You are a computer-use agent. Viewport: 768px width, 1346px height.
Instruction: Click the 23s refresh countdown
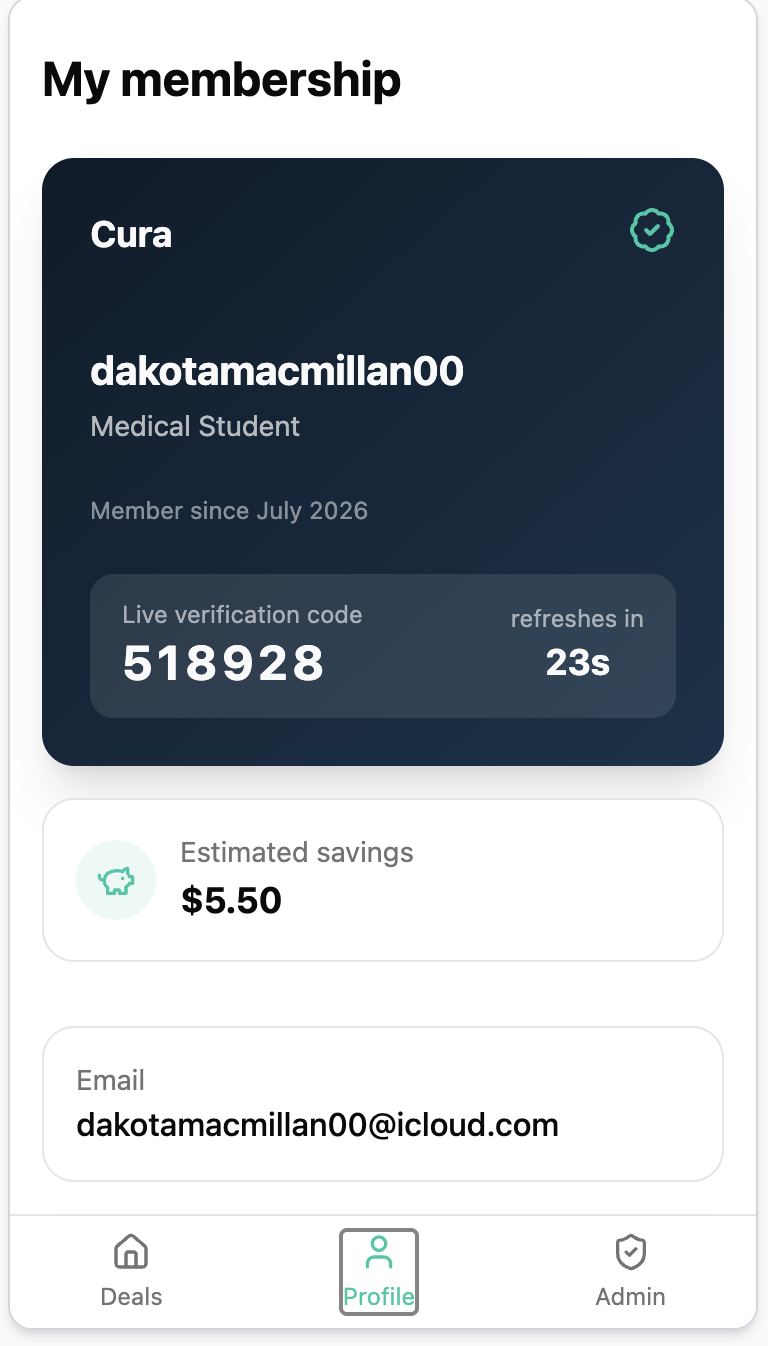coord(578,662)
